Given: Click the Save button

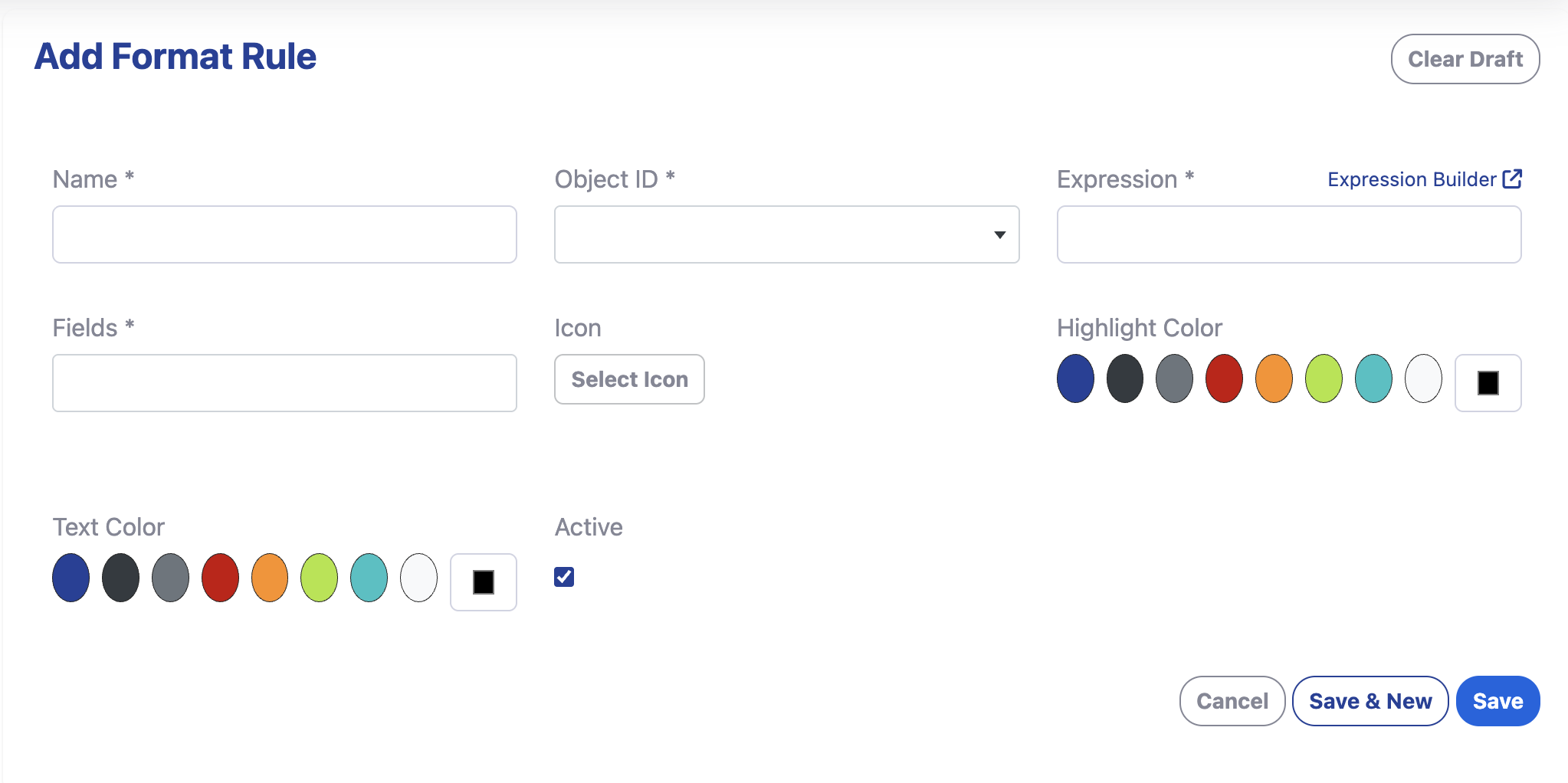Looking at the screenshot, I should (1497, 701).
